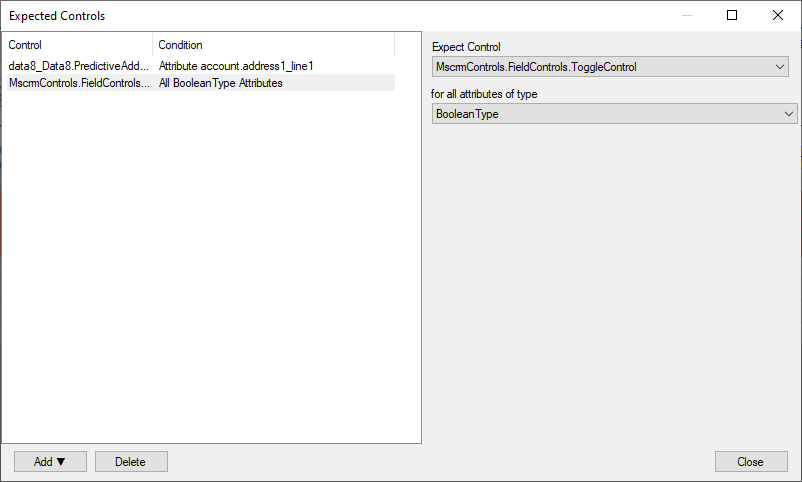
Task: Select the MscrmControls.FieldControls... list row
Action: point(78,83)
